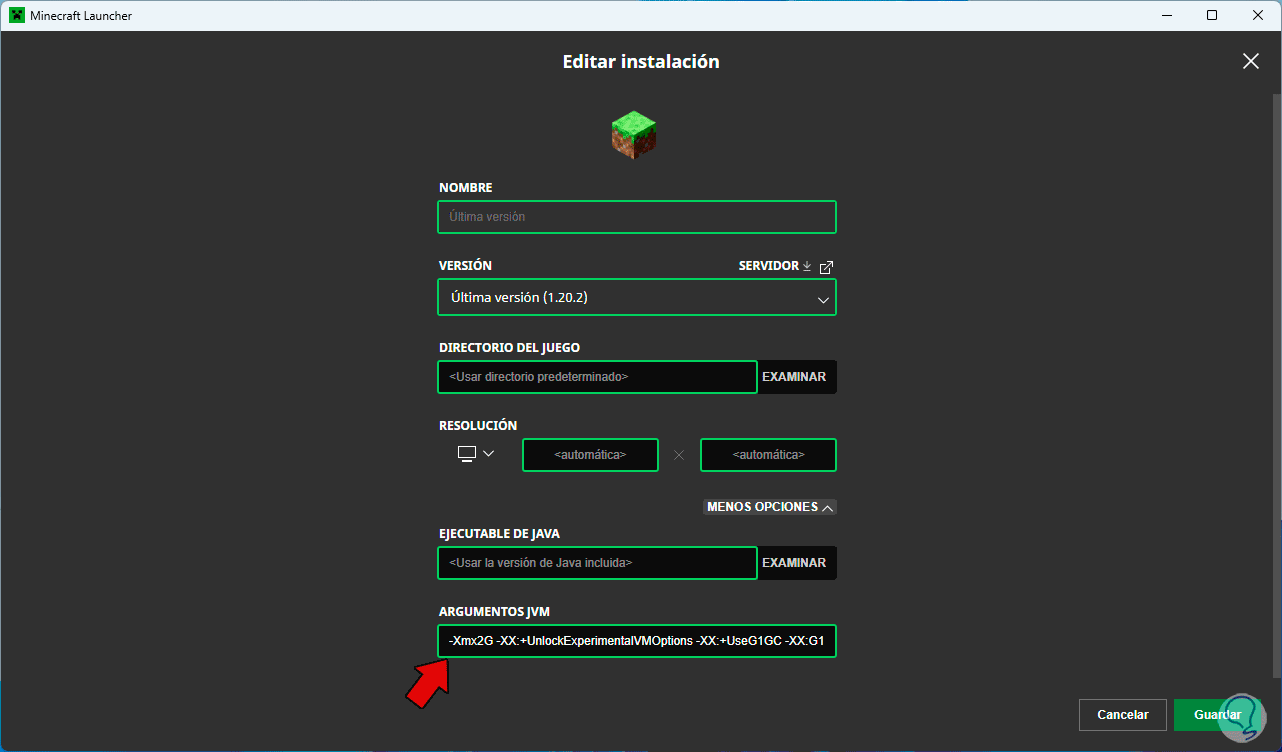Click the "DIRECTORIO DEL JUEGO" label
1282x752 pixels.
[x=509, y=348]
